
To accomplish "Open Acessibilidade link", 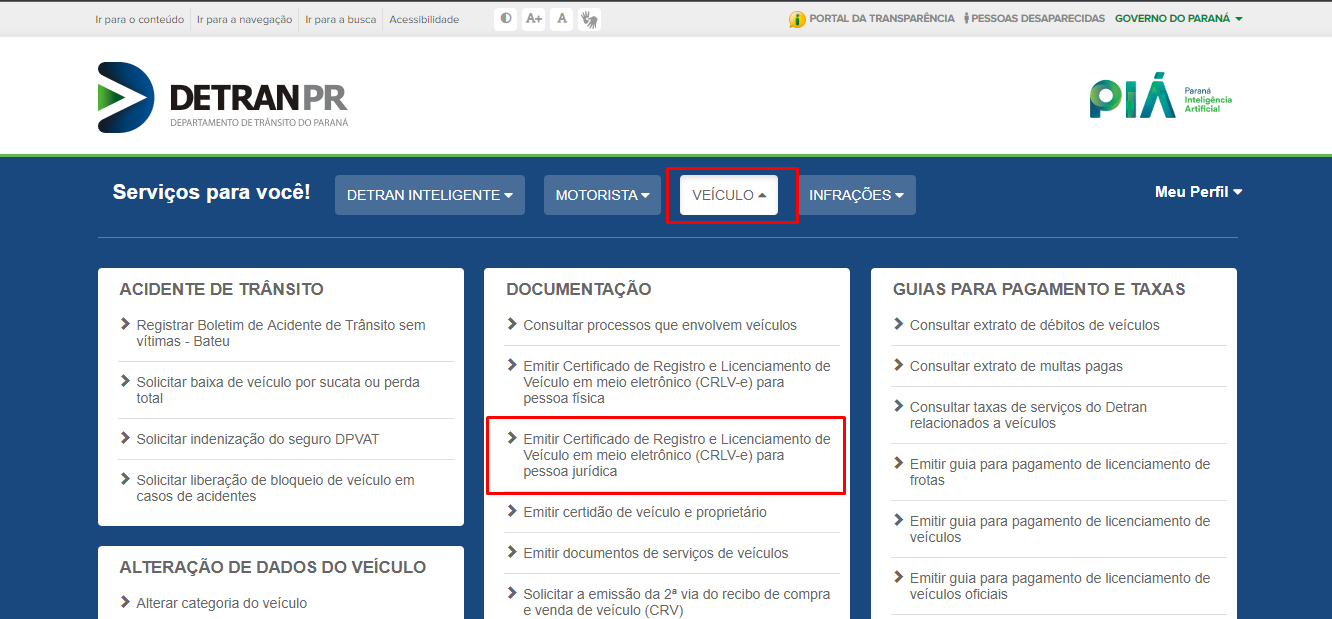I will [x=424, y=19].
